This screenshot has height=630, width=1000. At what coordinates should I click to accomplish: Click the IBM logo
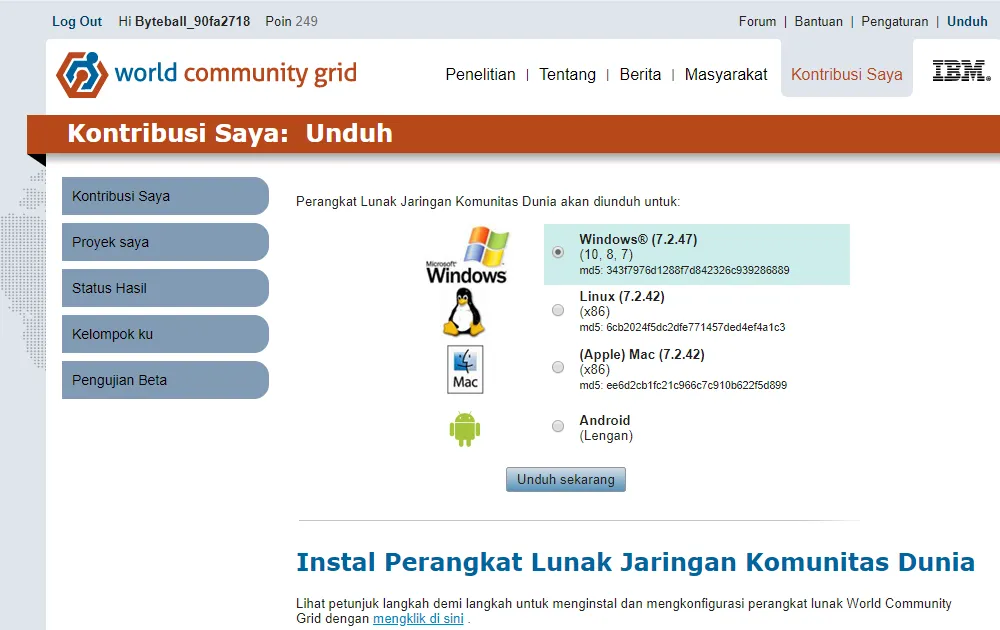point(961,71)
